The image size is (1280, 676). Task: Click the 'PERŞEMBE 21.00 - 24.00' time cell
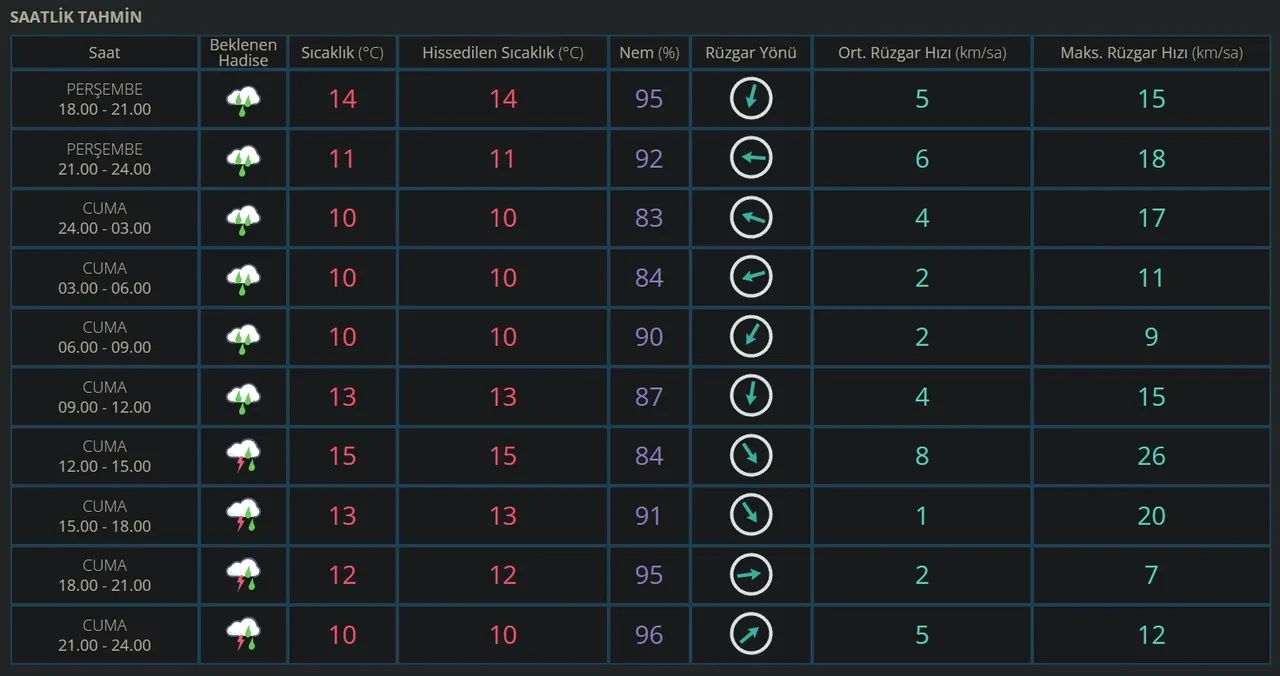click(x=105, y=159)
